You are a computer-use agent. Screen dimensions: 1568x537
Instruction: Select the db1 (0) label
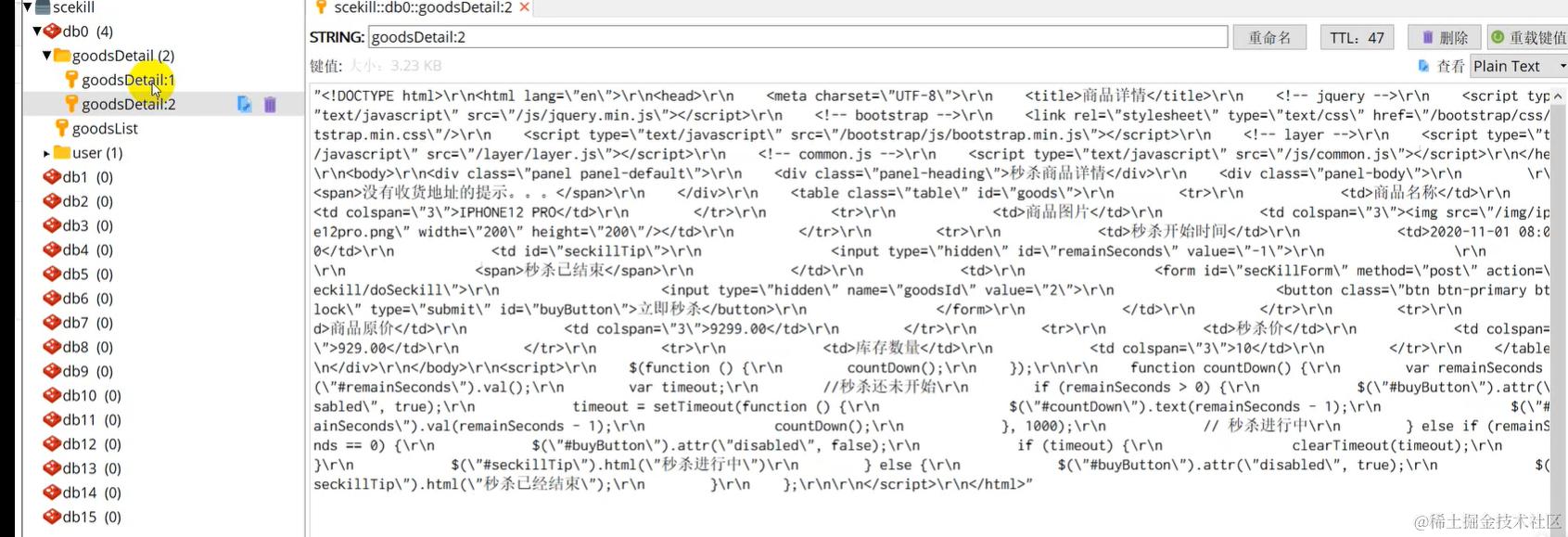point(87,176)
